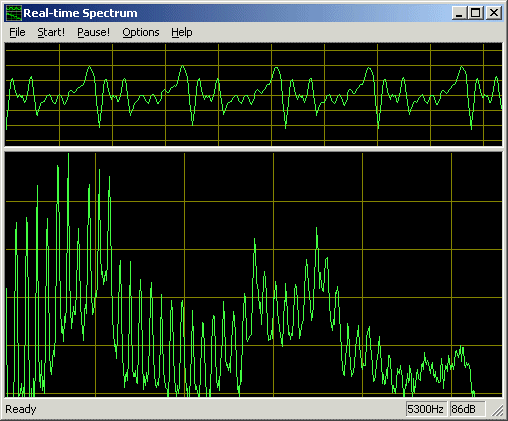The height and width of the screenshot is (421, 508).
Task: Click the Real-time Spectrum app icon
Action: 14,13
